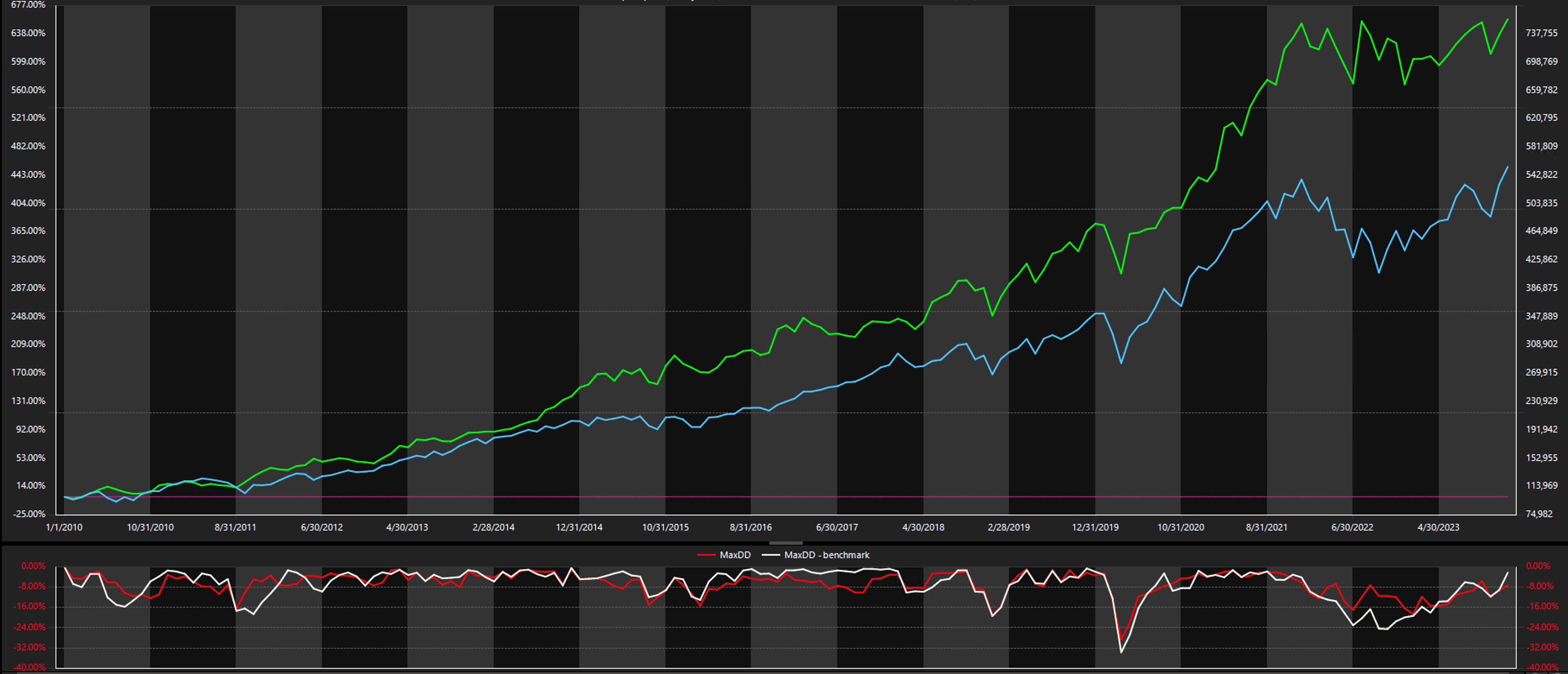Click the 248.00% axis label
This screenshot has width=1568, height=674.
(x=28, y=316)
